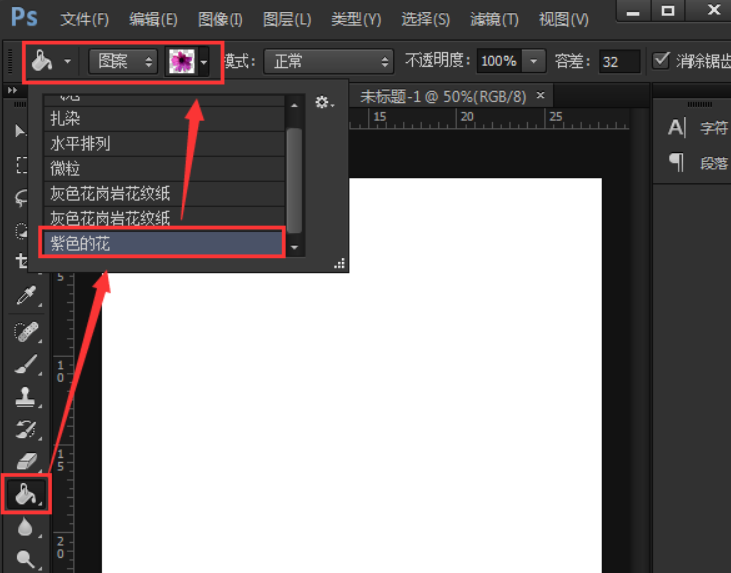This screenshot has width=731, height=573.
Task: Open the 编辑(E) menu
Action: point(153,20)
